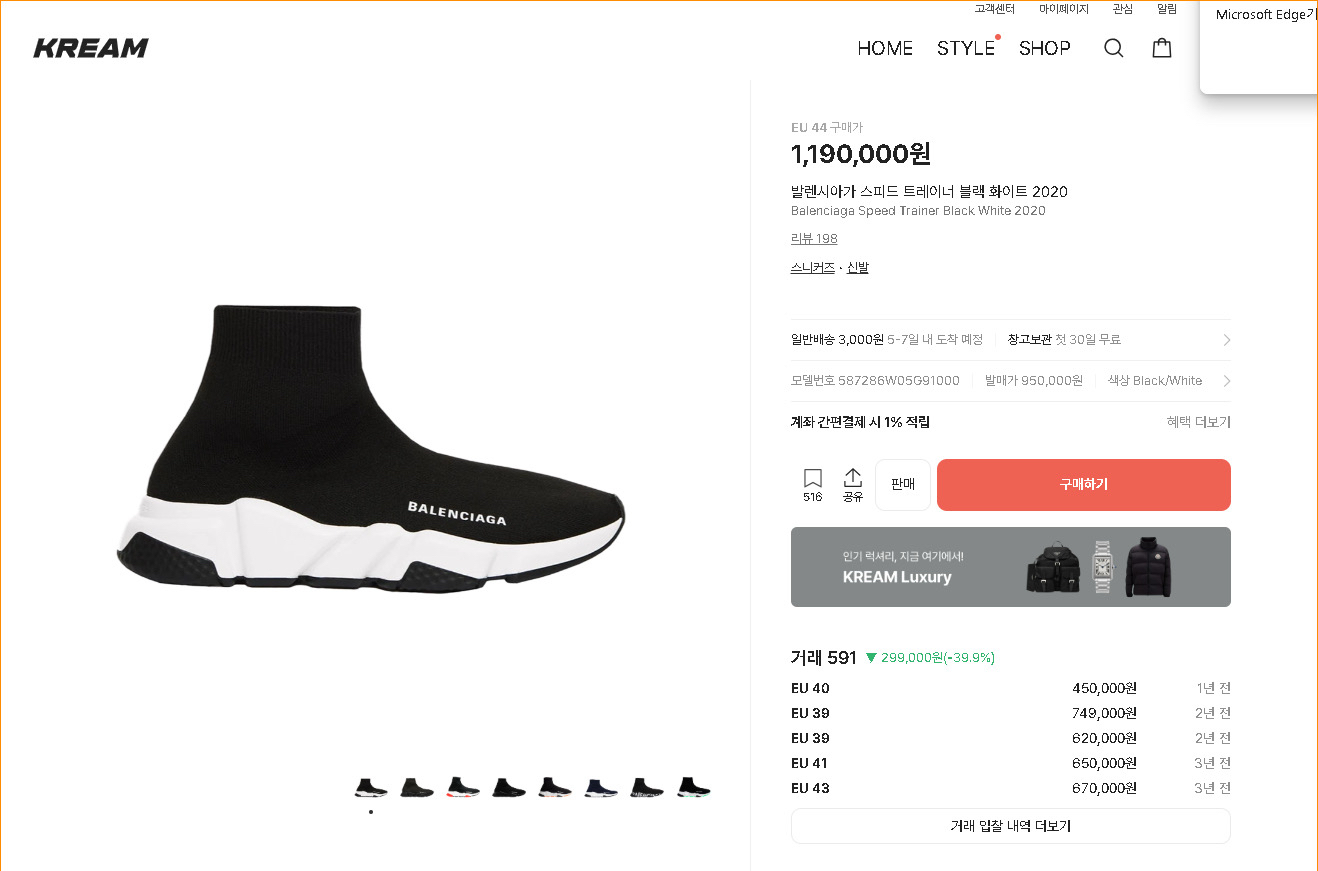Open the STYLE menu
This screenshot has width=1318, height=871.
pyautogui.click(x=965, y=48)
